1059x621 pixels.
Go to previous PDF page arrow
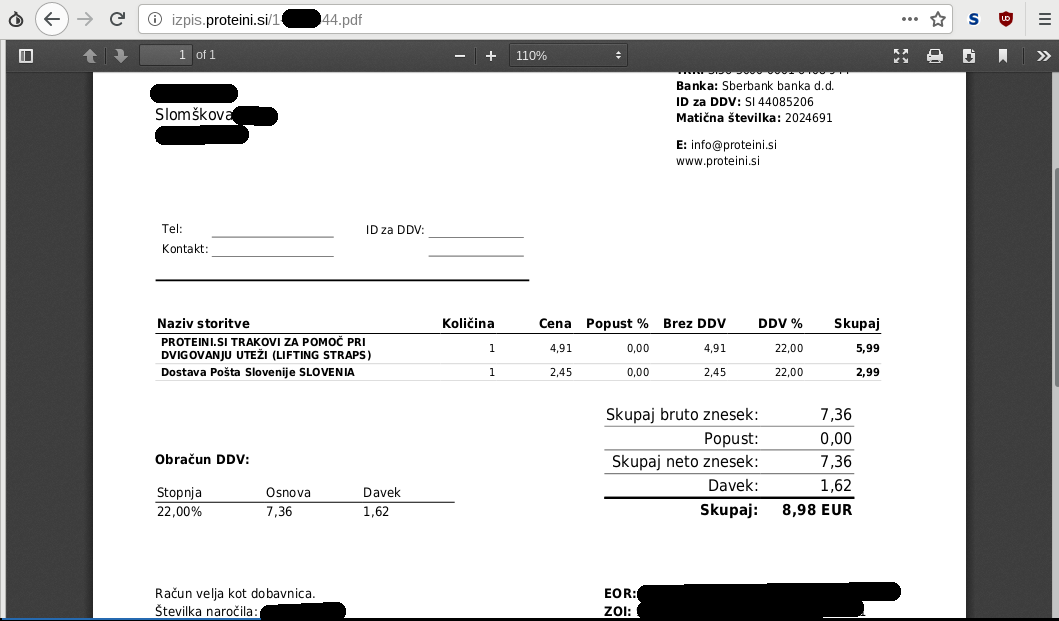pos(90,55)
